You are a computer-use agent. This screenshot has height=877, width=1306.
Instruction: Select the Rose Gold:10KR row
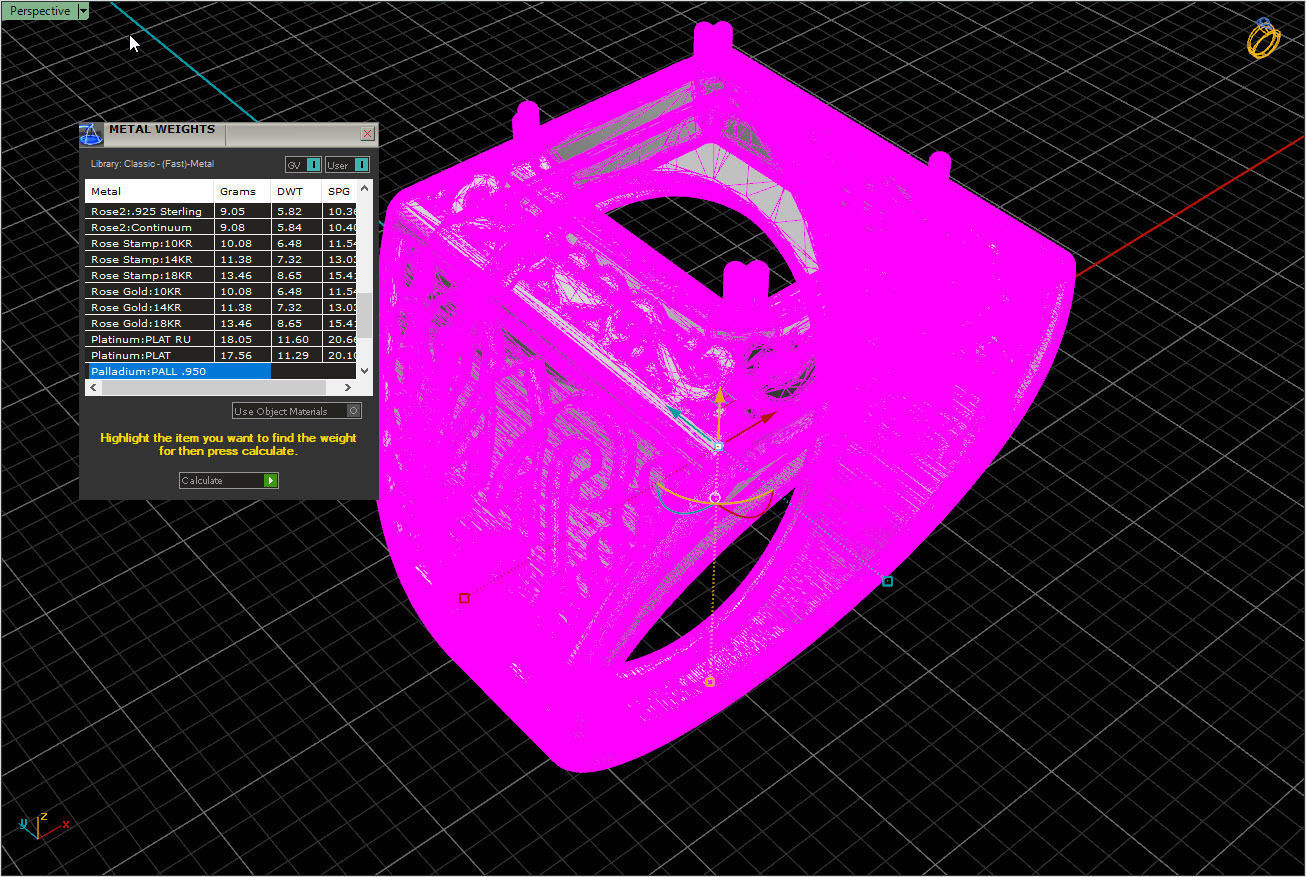coord(221,291)
